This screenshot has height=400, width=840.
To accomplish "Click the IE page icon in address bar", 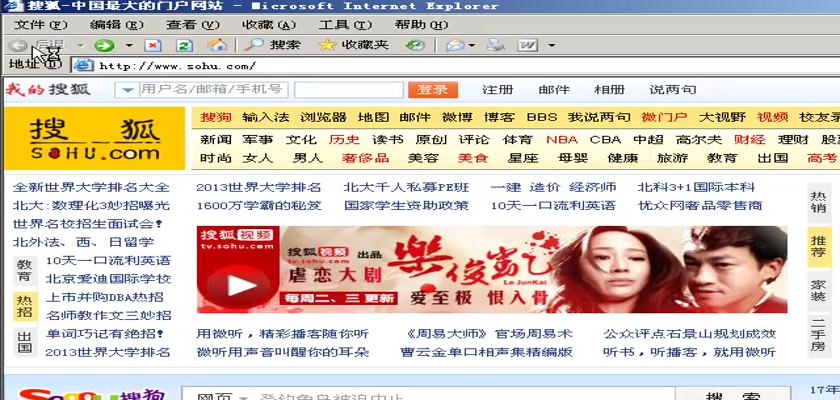I will [84, 65].
